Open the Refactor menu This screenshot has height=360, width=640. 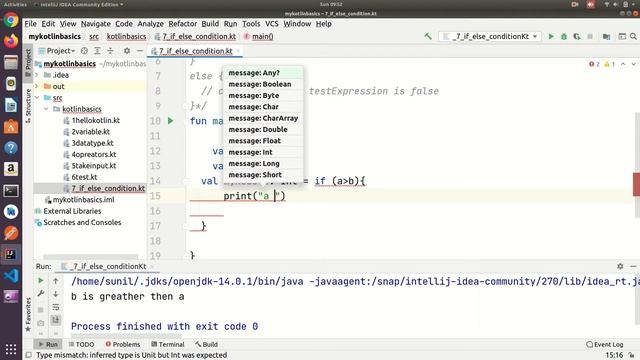(x=182, y=24)
